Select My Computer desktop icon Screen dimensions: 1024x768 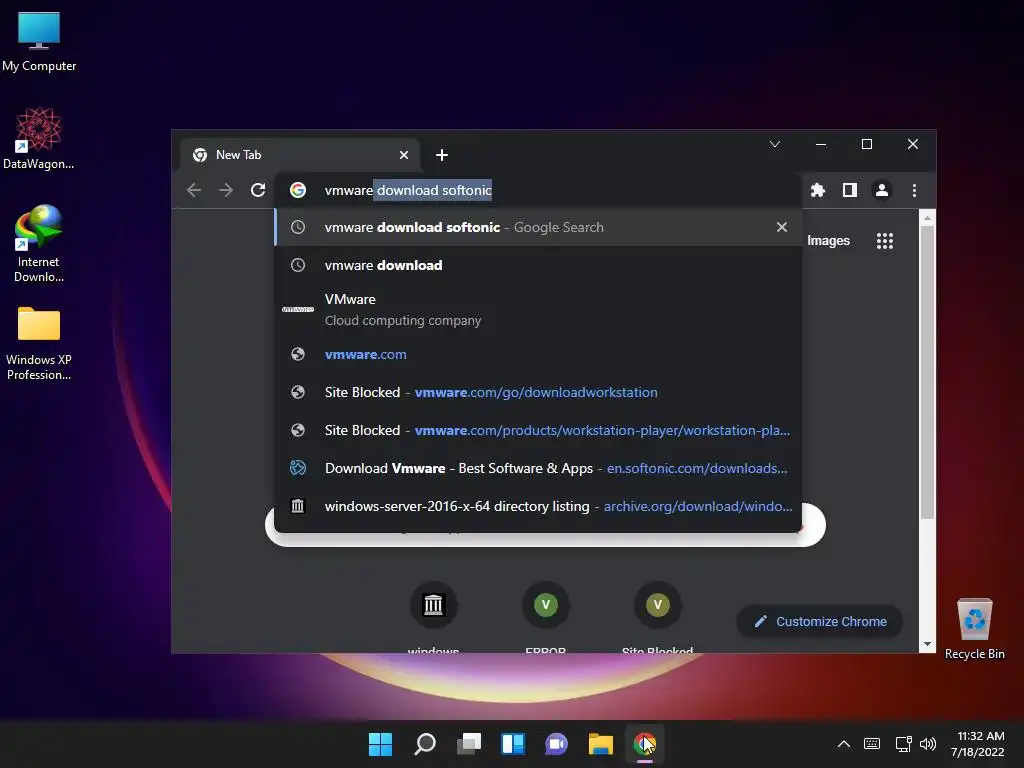click(39, 41)
